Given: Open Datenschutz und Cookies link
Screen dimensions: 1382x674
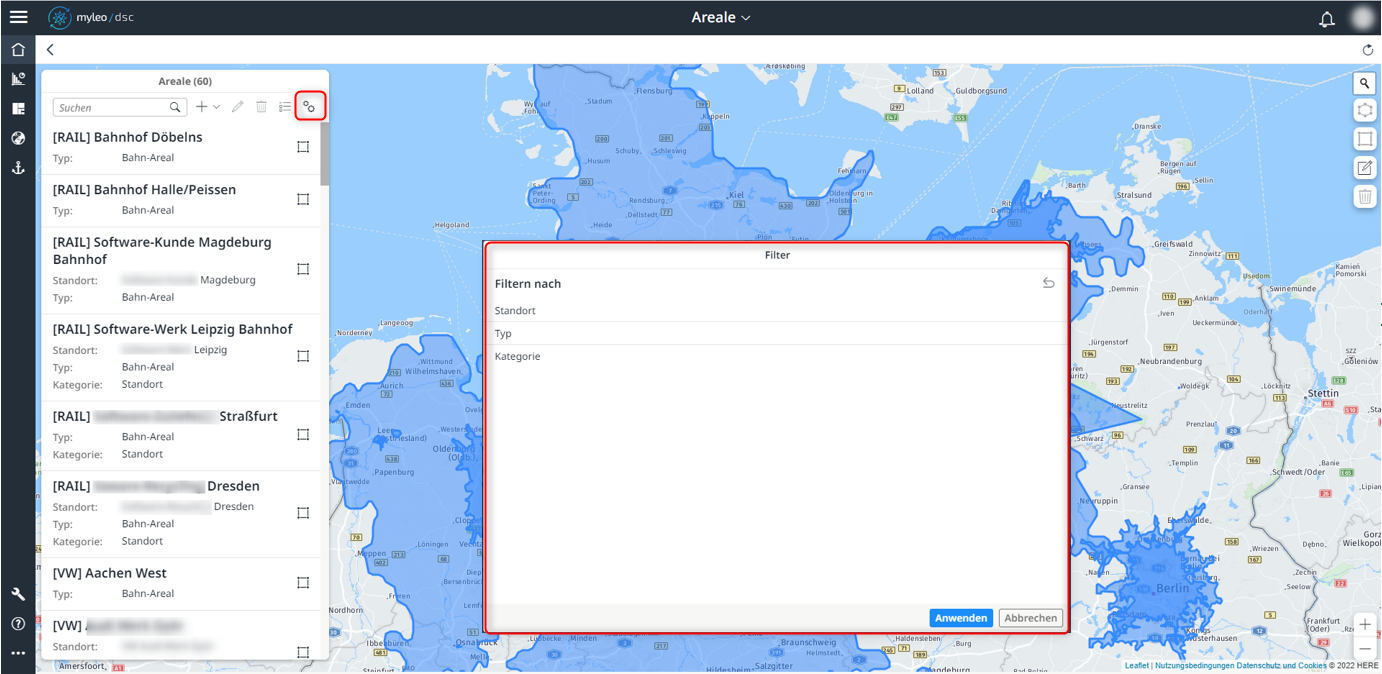Looking at the screenshot, I should pos(1282,666).
